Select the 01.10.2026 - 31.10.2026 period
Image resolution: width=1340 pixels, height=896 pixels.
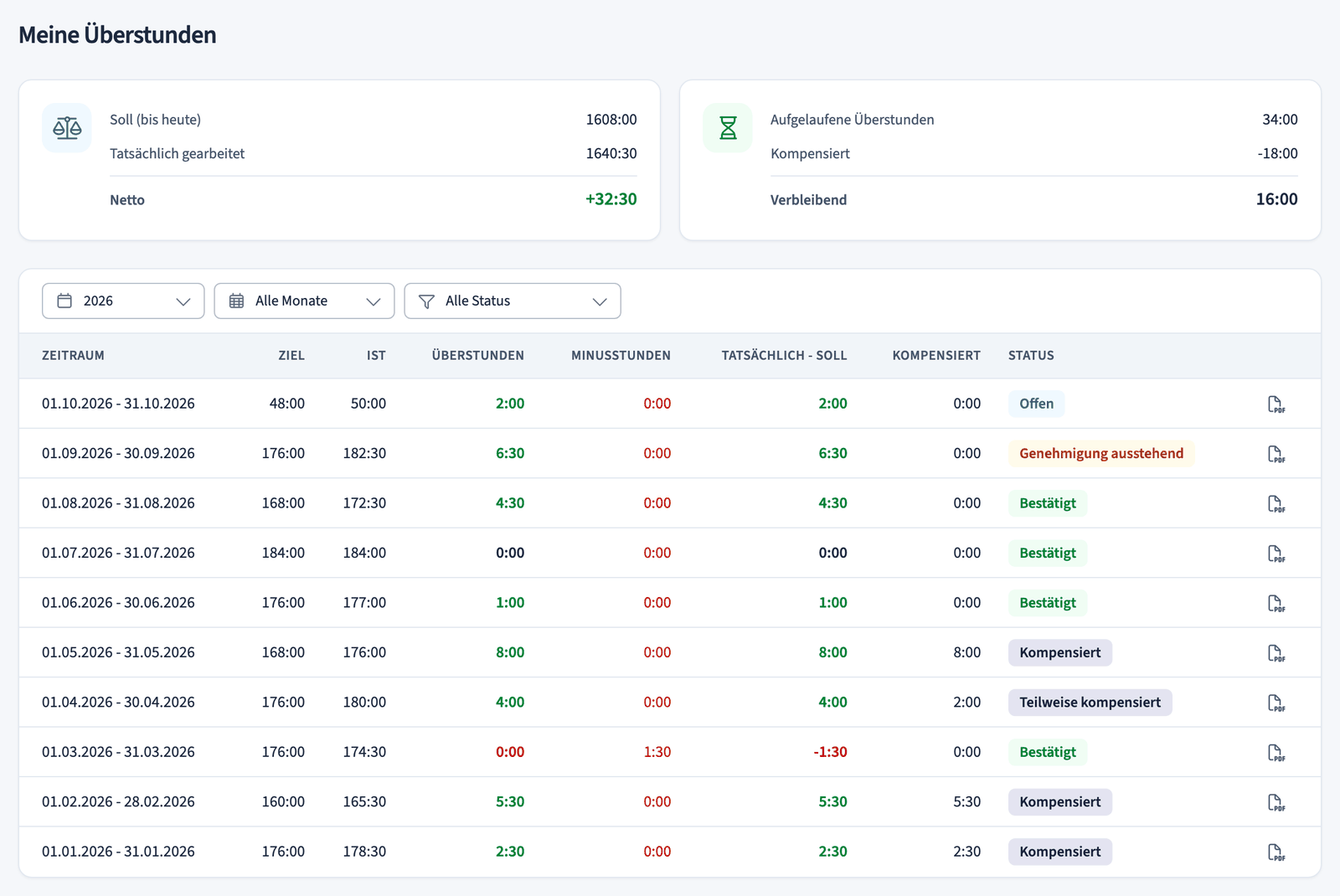click(x=118, y=404)
